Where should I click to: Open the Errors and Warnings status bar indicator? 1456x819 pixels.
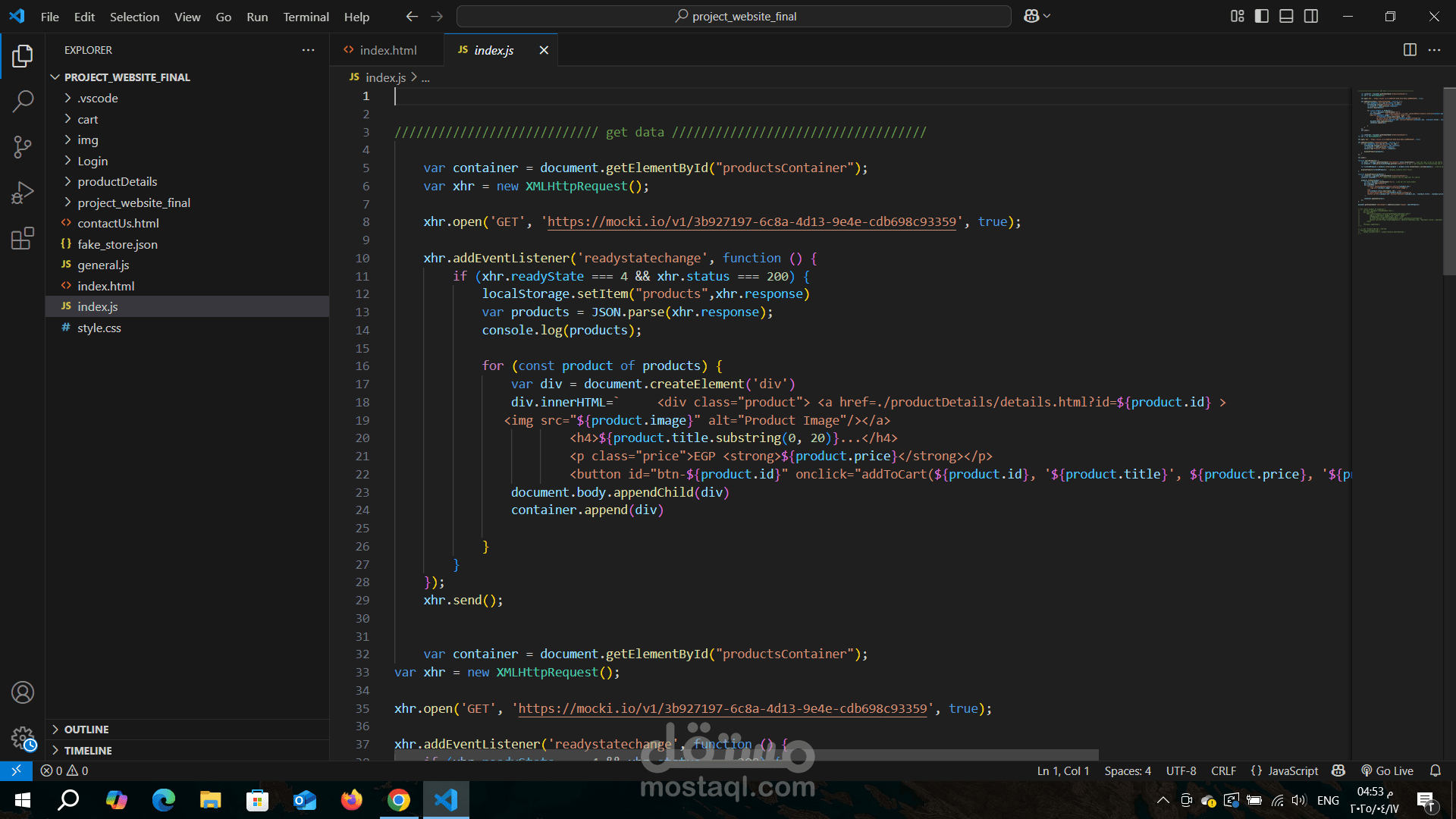coord(64,770)
